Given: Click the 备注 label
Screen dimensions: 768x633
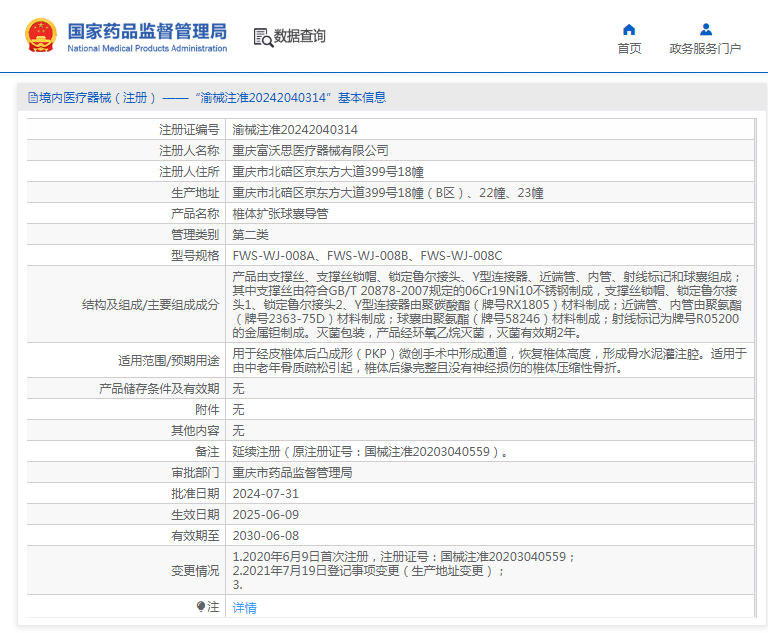Looking at the screenshot, I should [x=207, y=452].
